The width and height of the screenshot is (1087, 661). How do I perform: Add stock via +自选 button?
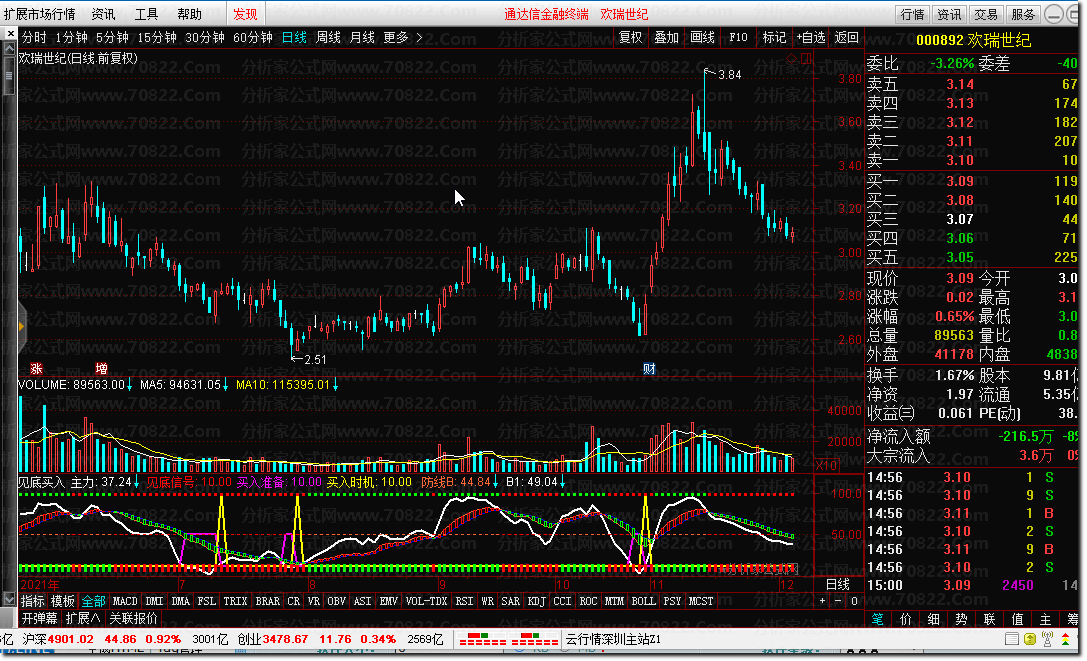[810, 37]
